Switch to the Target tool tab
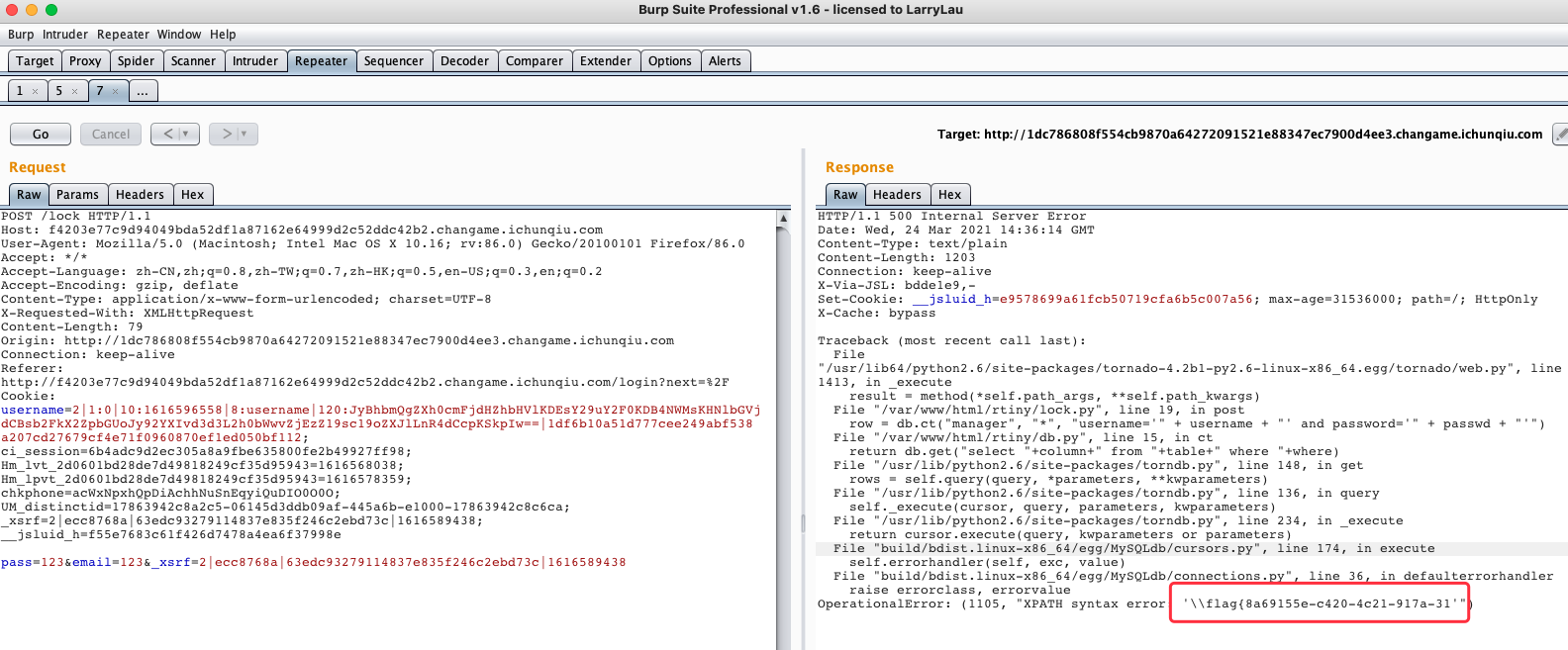The width and height of the screenshot is (1568, 650). click(35, 61)
